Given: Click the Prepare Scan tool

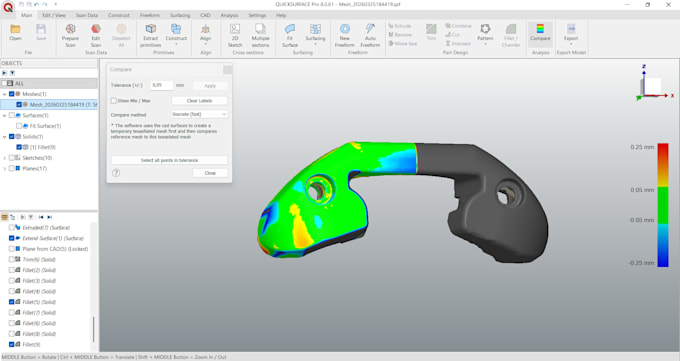Looking at the screenshot, I should click(x=70, y=35).
